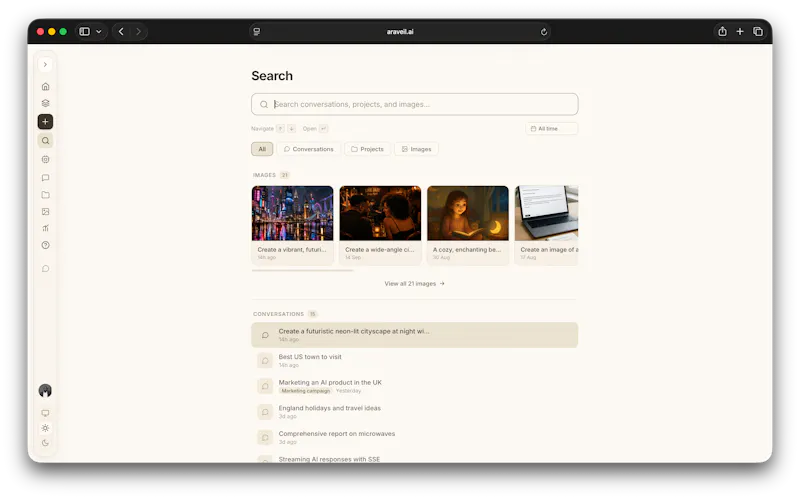Open conversations chat bubble icon in sidebar

pyautogui.click(x=45, y=178)
